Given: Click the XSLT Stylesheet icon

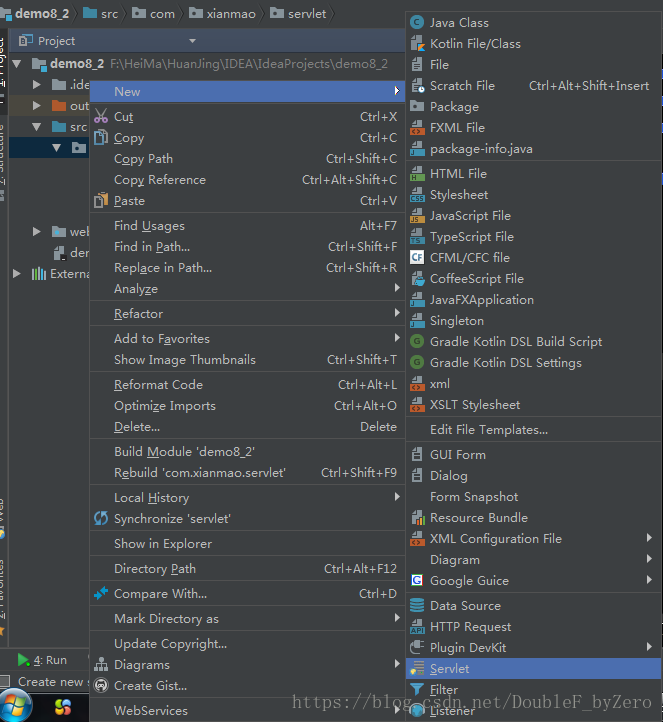Looking at the screenshot, I should pos(417,405).
